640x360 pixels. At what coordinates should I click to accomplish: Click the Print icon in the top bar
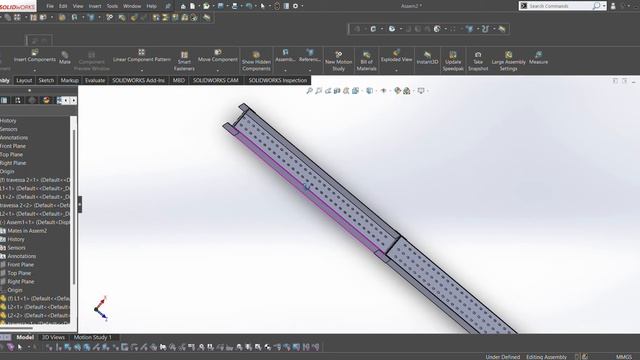pos(235,6)
